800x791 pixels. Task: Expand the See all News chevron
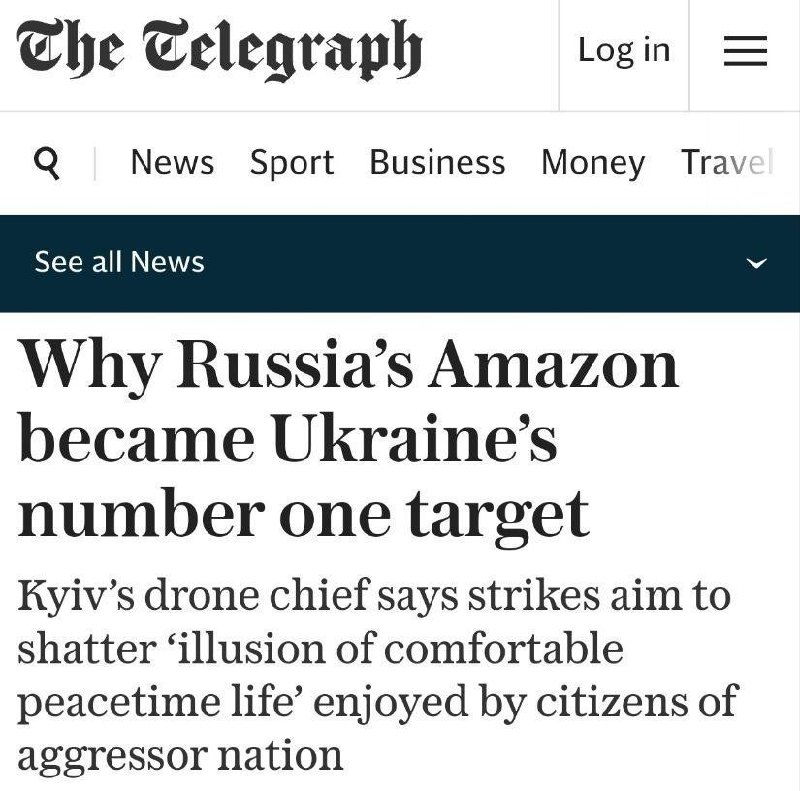[756, 263]
